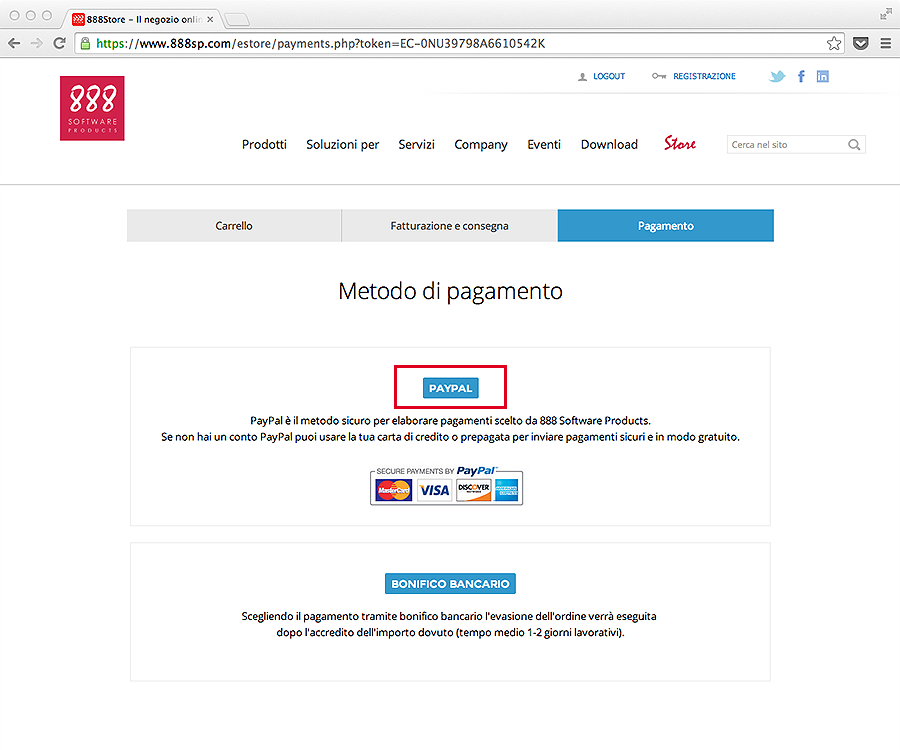The image size is (900, 750).
Task: Choose the BONIFICO BANCARIO button
Action: pos(451,584)
